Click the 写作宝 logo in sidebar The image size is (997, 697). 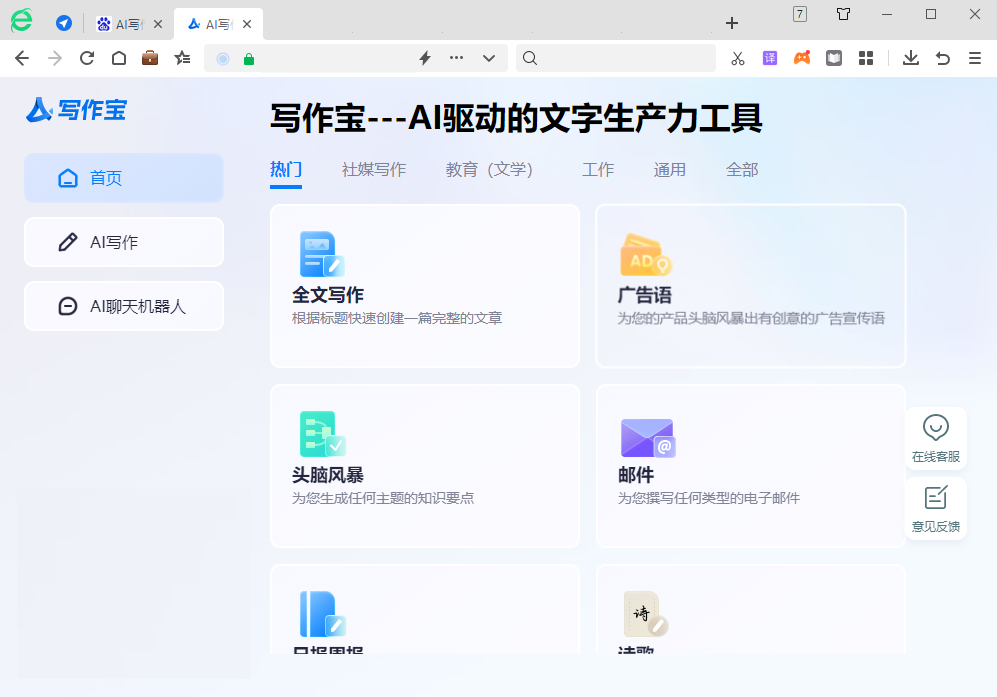tap(76, 109)
